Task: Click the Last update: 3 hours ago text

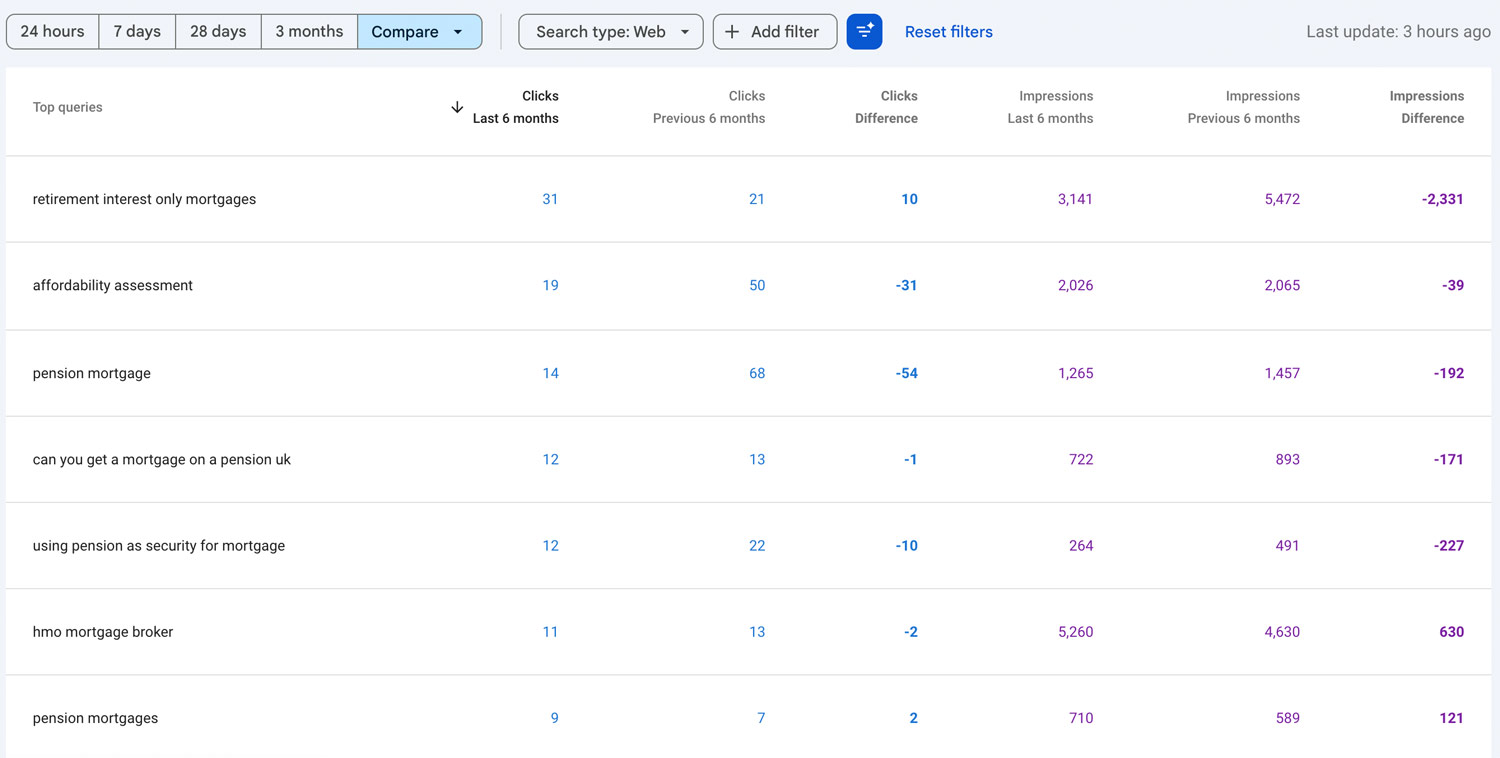Action: click(x=1398, y=32)
